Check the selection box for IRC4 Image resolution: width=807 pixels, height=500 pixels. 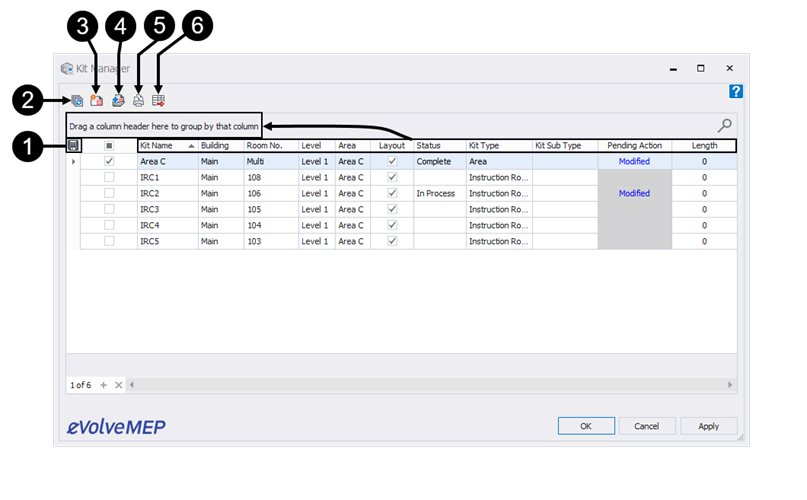click(x=109, y=225)
